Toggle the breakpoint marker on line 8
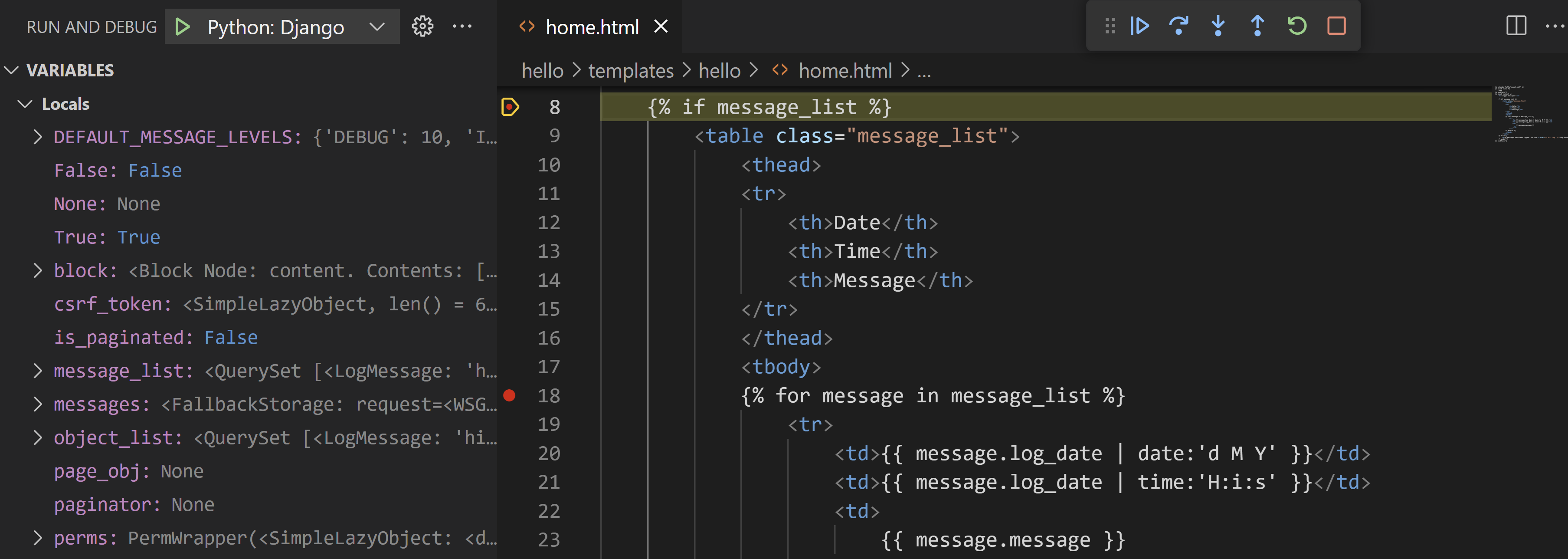 pyautogui.click(x=511, y=107)
